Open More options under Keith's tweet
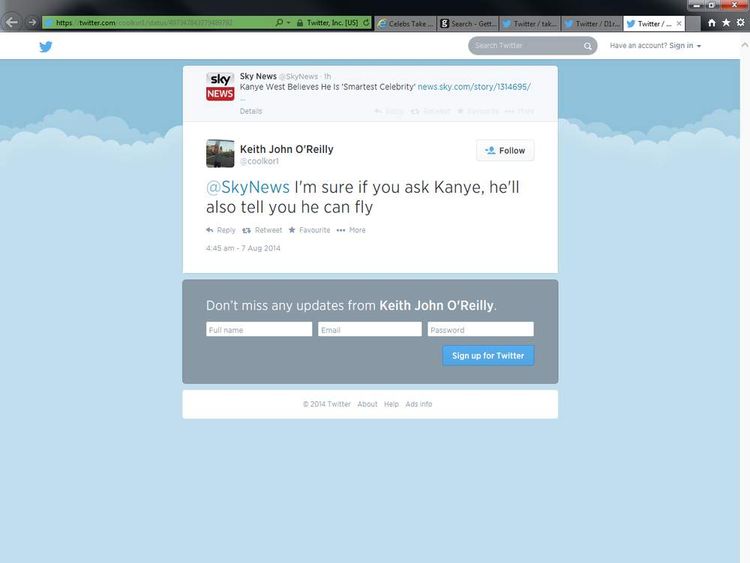 click(x=351, y=230)
